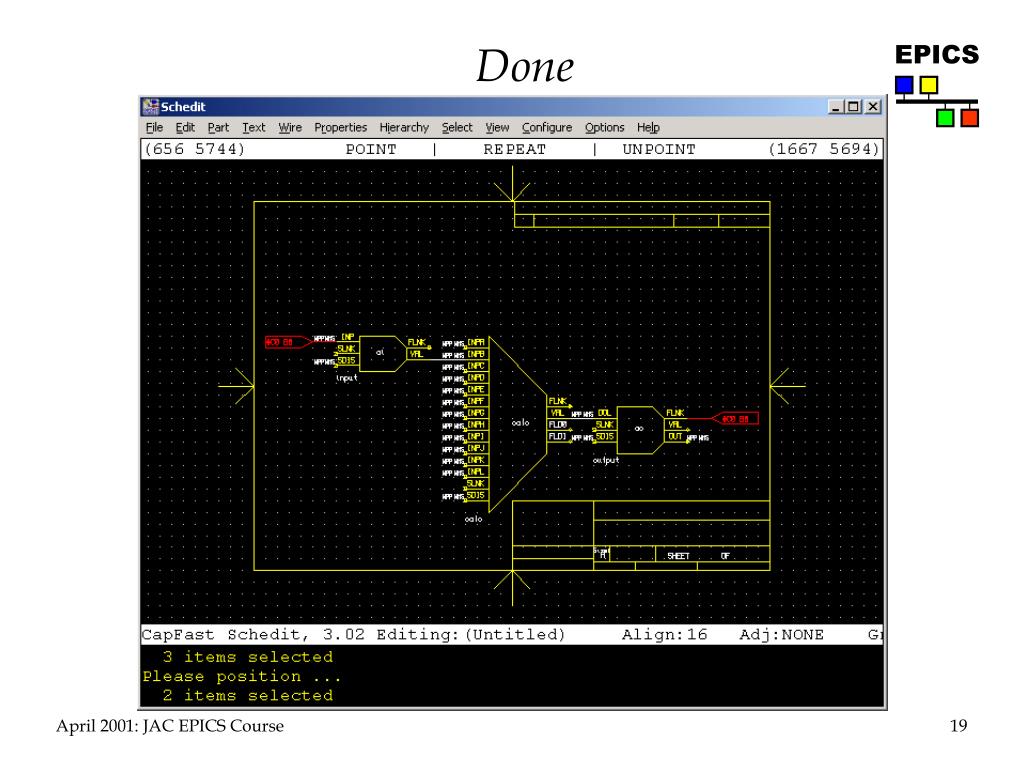Click the INPE input port on calc
Screen dimensions: 1024x768
(x=476, y=389)
